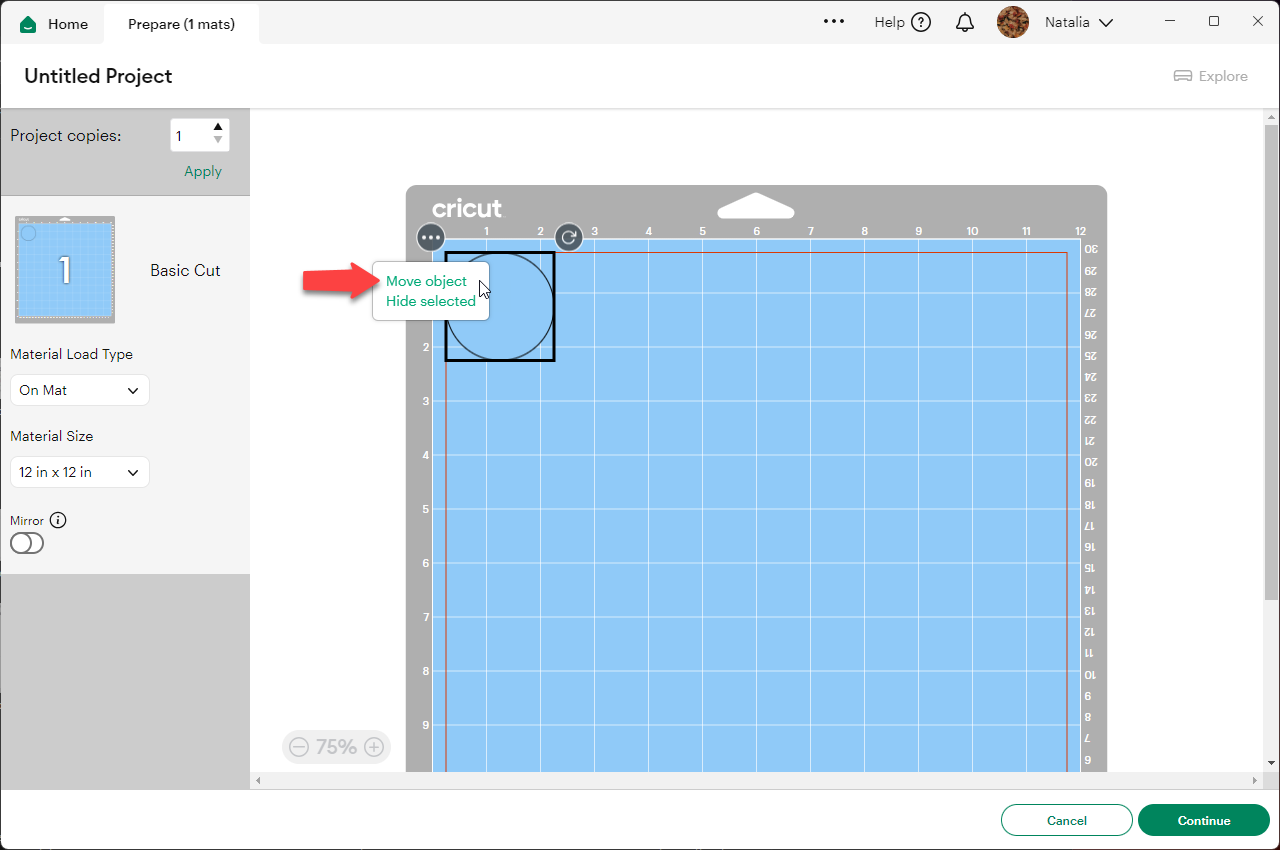Image resolution: width=1280 pixels, height=850 pixels.
Task: Open the top bar ellipsis menu
Action: click(x=834, y=22)
